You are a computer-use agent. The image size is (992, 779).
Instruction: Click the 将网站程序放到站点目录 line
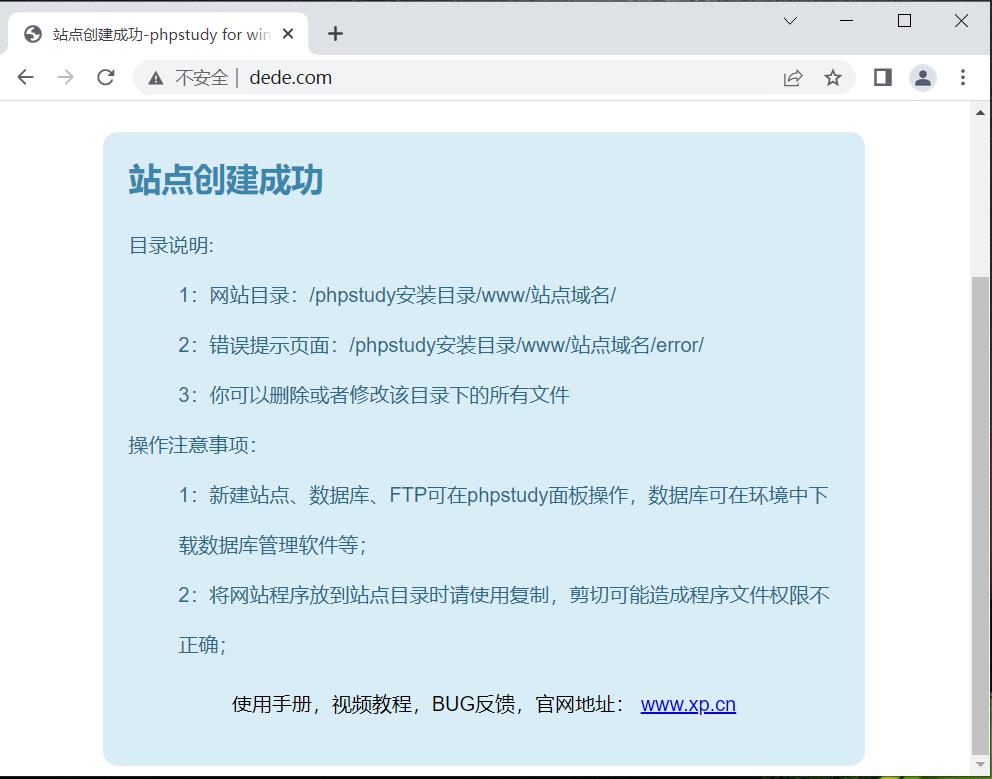(x=504, y=595)
